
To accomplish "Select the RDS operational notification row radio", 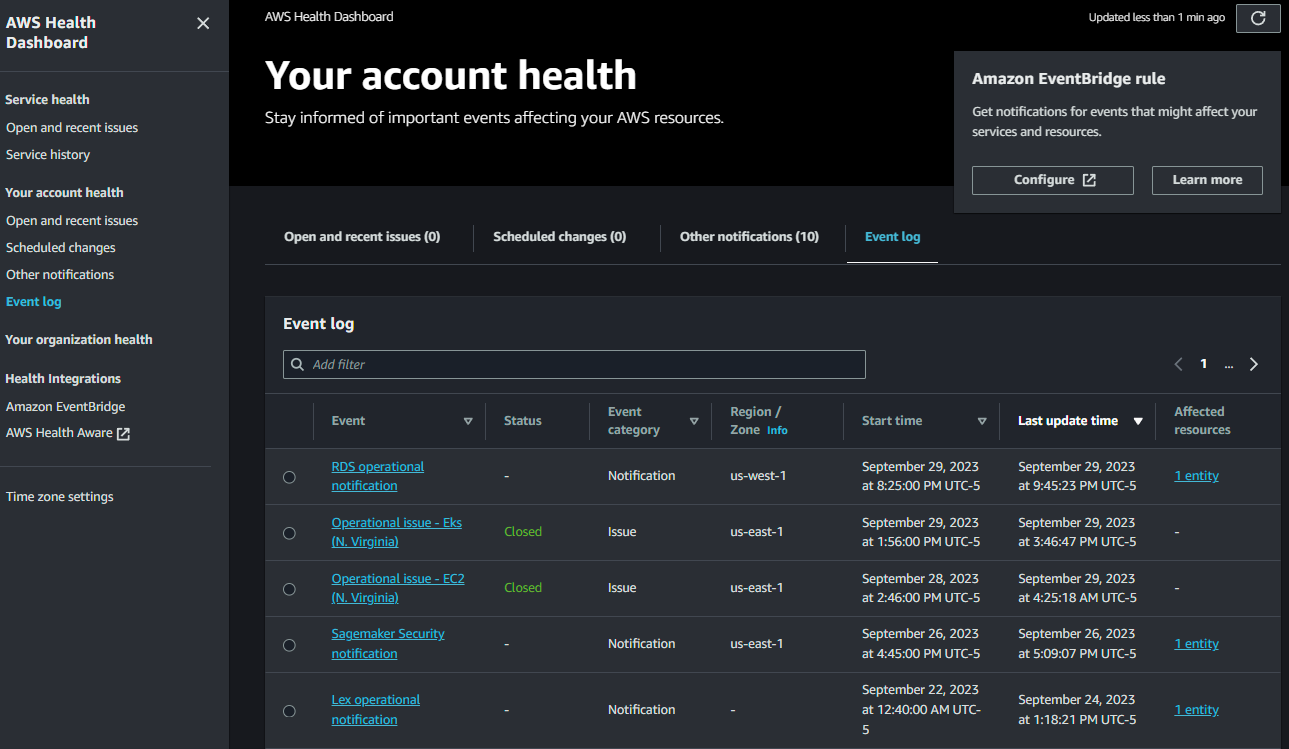I will click(289, 477).
